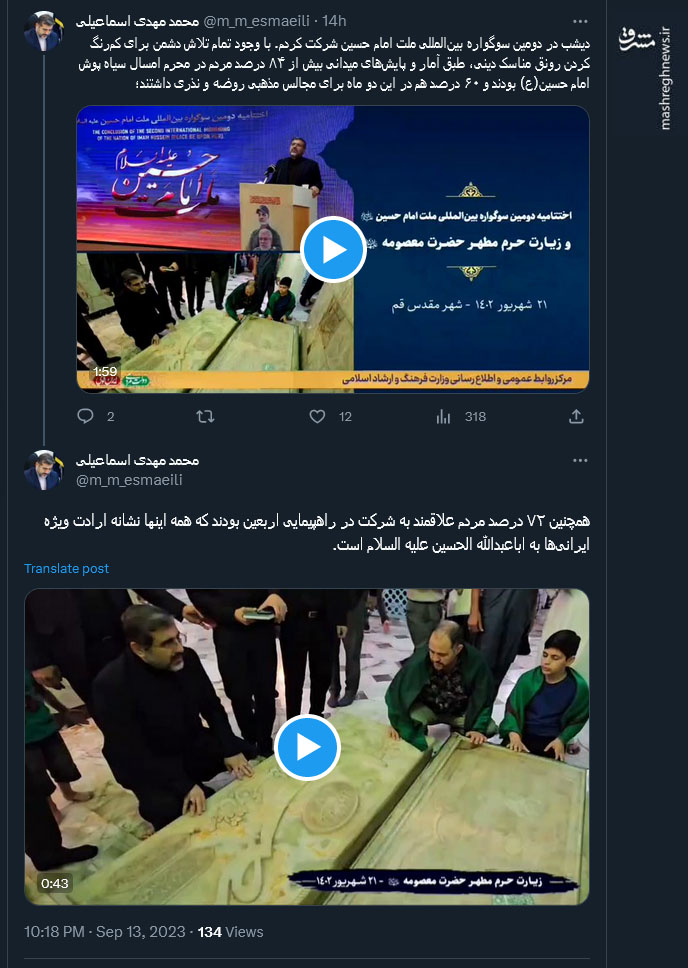This screenshot has height=968, width=688.
Task: Click the 14h timestamp on first tweet
Action: [x=334, y=21]
